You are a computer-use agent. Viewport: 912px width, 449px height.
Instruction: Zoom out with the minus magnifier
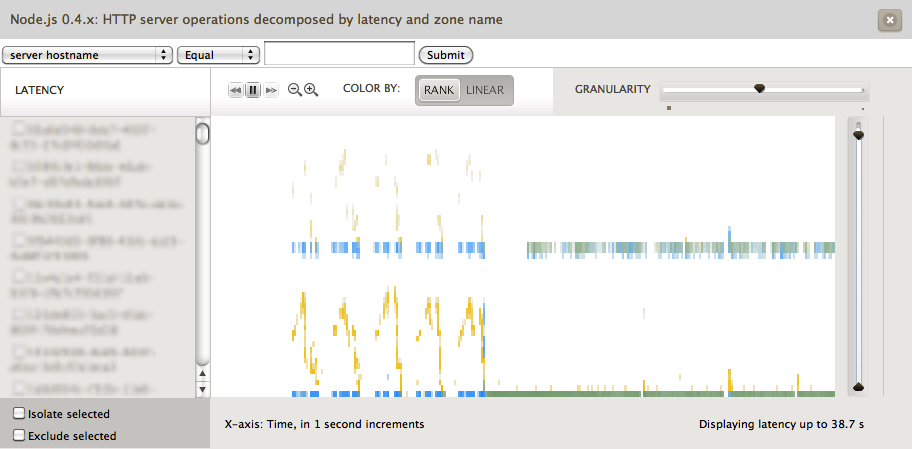(x=295, y=90)
